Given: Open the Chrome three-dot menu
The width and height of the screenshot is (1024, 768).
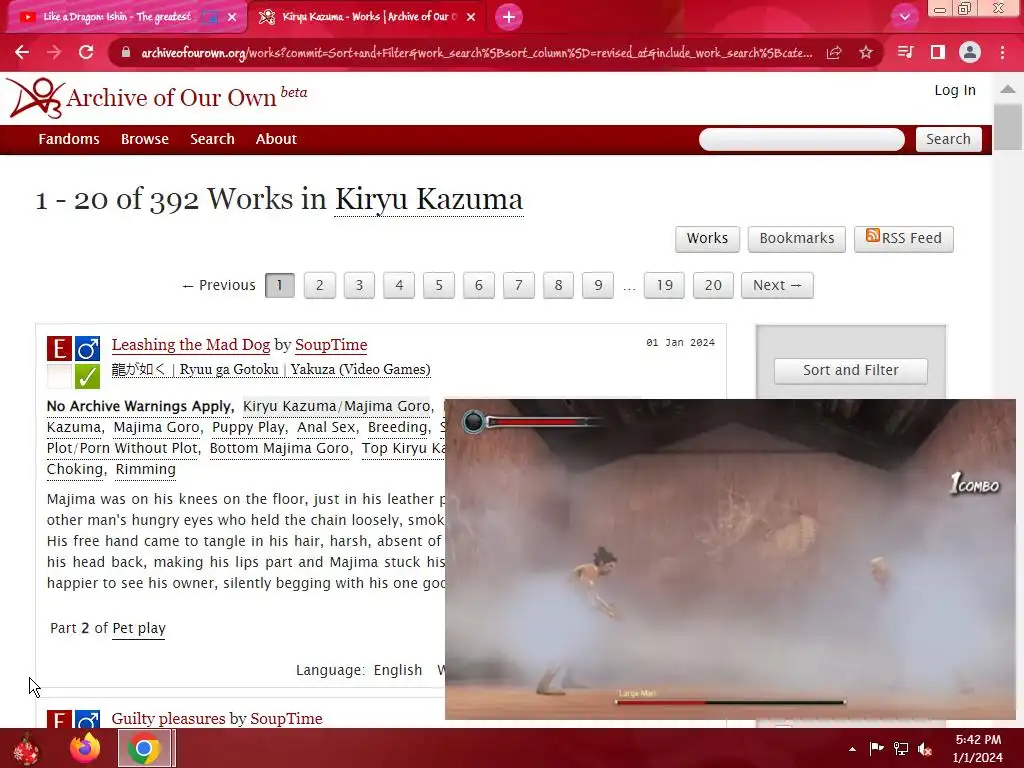Looking at the screenshot, I should coord(1002,52).
